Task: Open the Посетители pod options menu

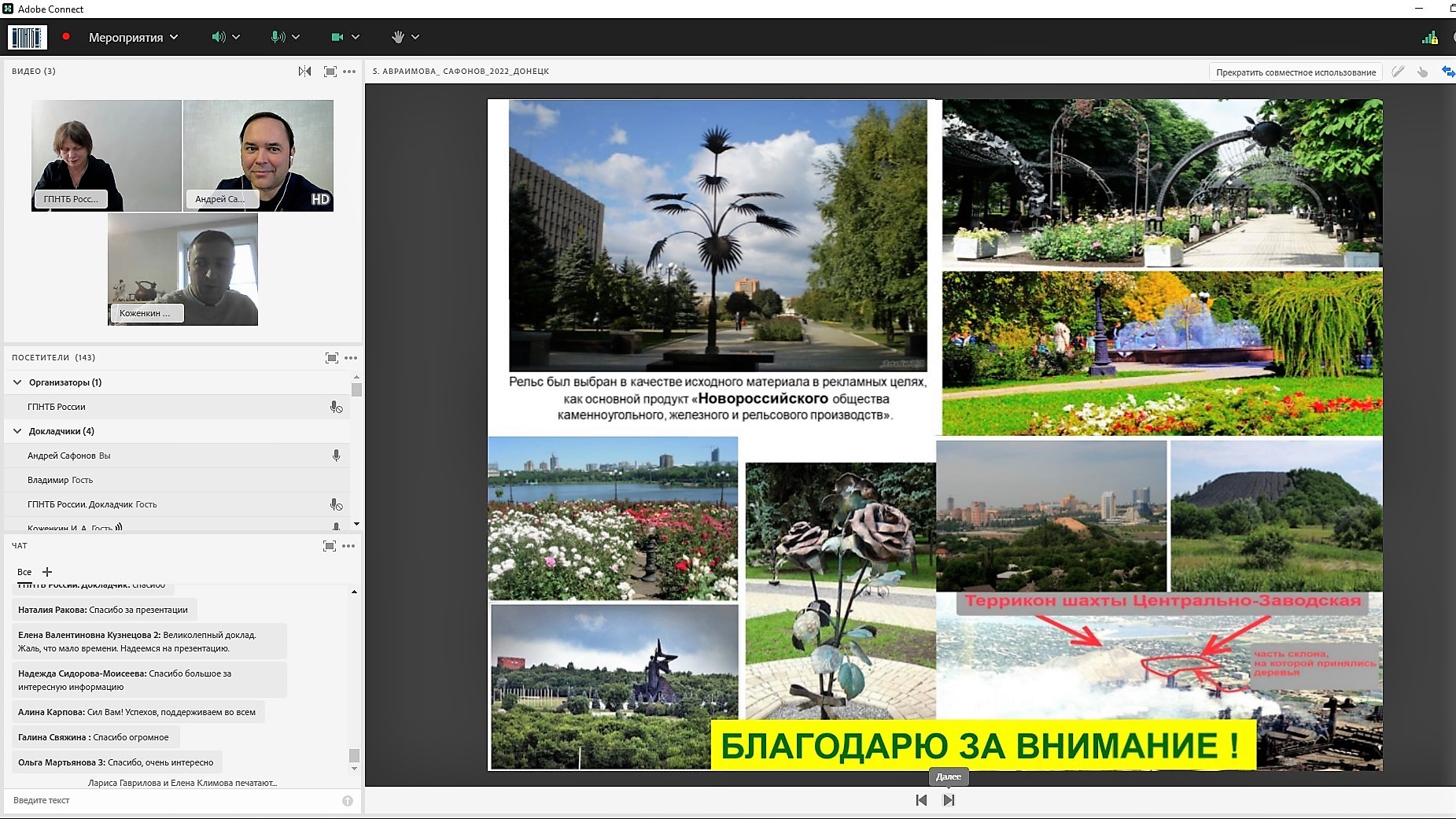Action: [x=351, y=358]
